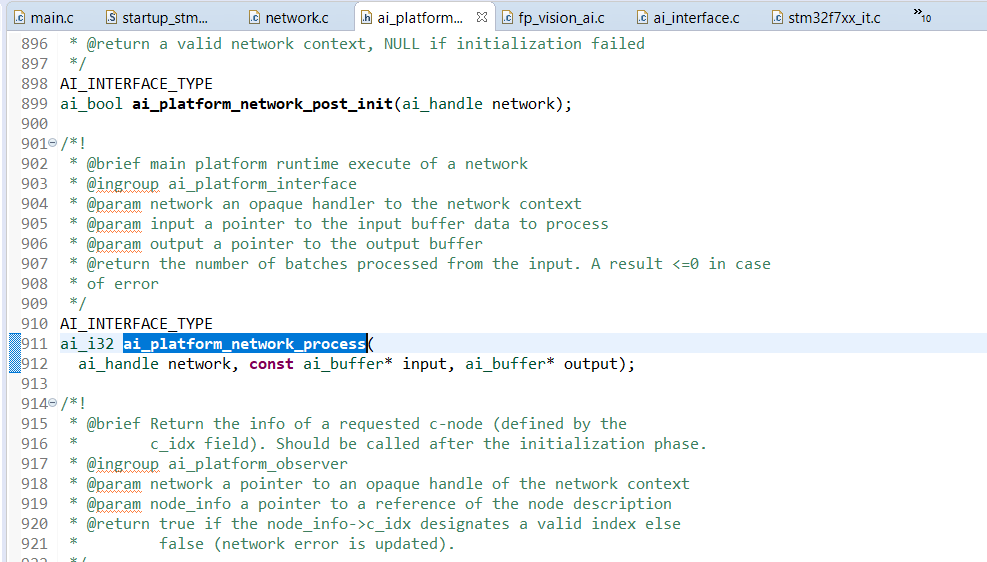This screenshot has width=987, height=562.
Task: Click the fp_vision_ai.c file icon
Action: click(x=507, y=18)
